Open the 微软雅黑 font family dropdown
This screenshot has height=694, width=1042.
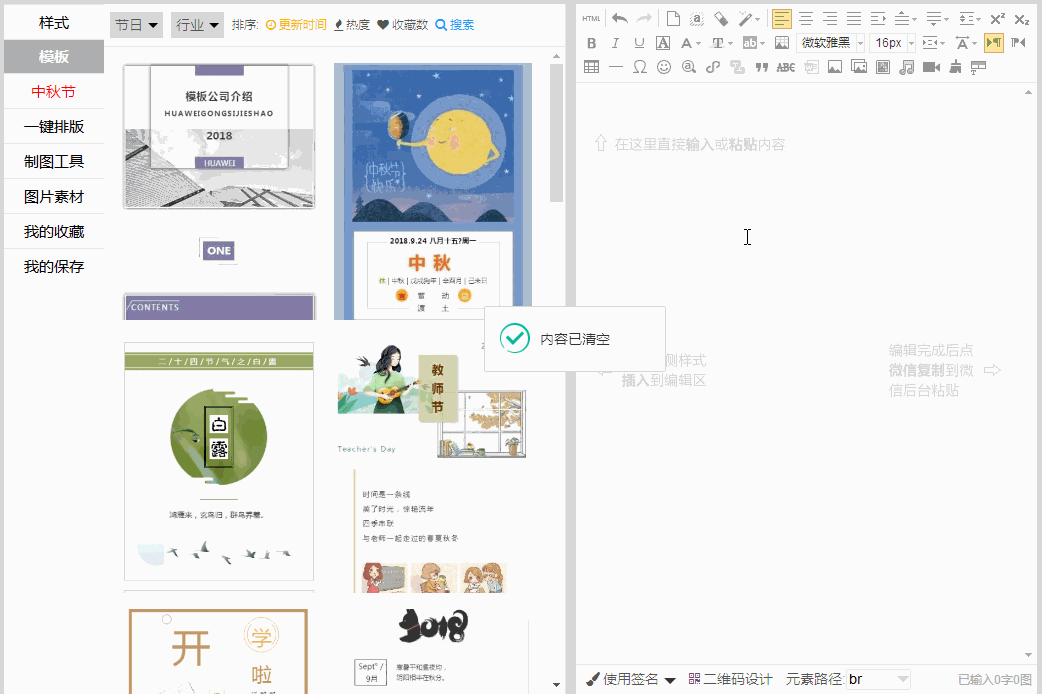point(830,43)
